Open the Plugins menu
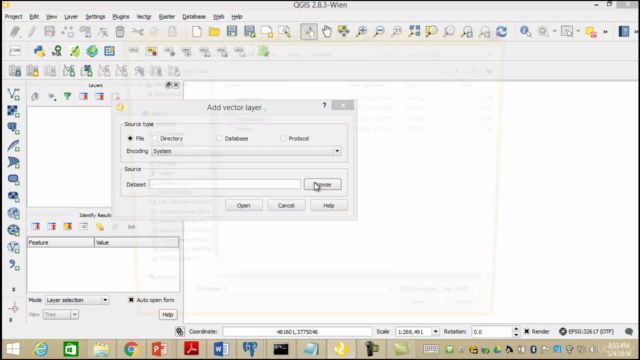Image resolution: width=640 pixels, height=360 pixels. coord(120,17)
